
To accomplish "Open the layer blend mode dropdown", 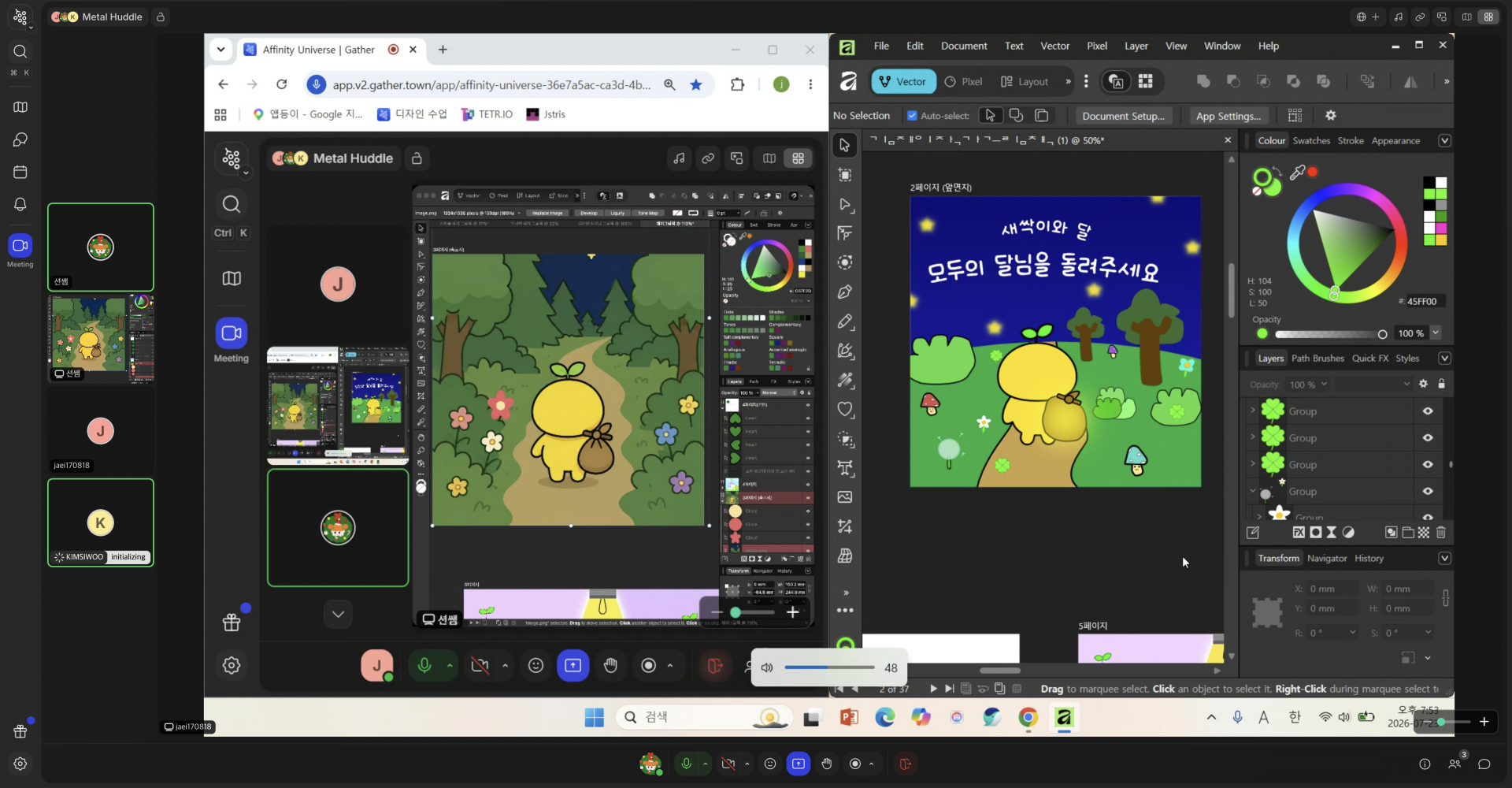I will tap(1374, 385).
